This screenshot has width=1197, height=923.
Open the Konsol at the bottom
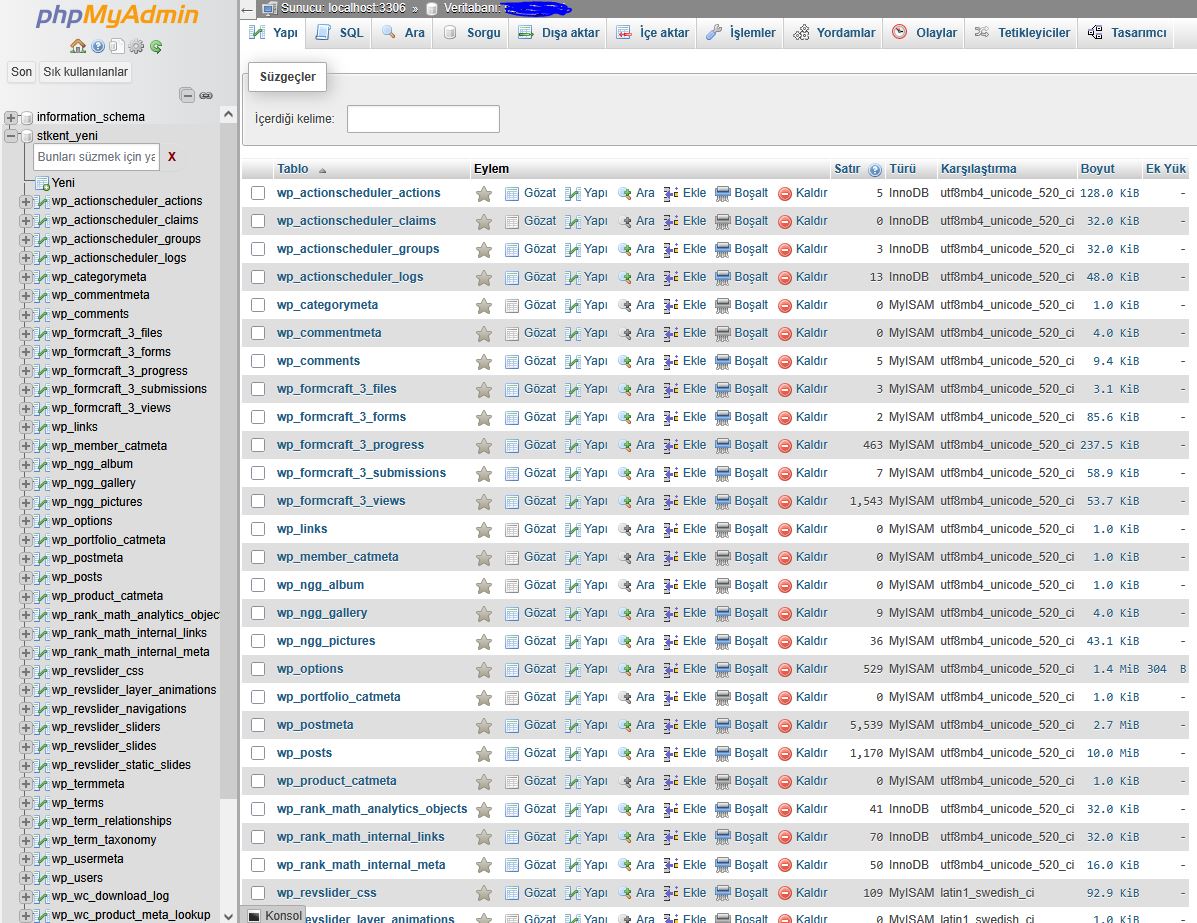[x=277, y=915]
